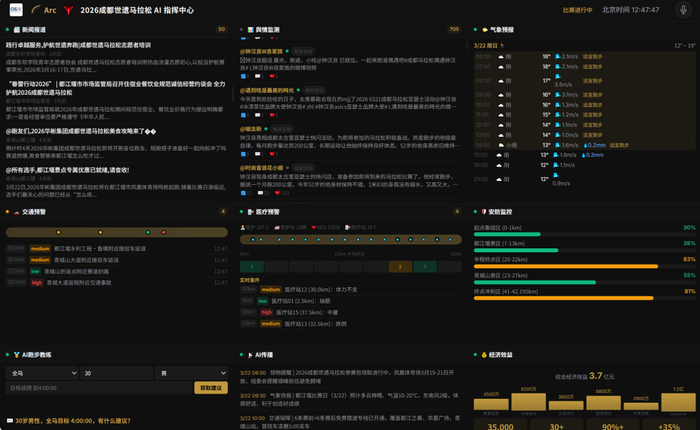Click the 14:00 小雨 weather icon
Viewport: 700px width, 430px height.
[501, 145]
